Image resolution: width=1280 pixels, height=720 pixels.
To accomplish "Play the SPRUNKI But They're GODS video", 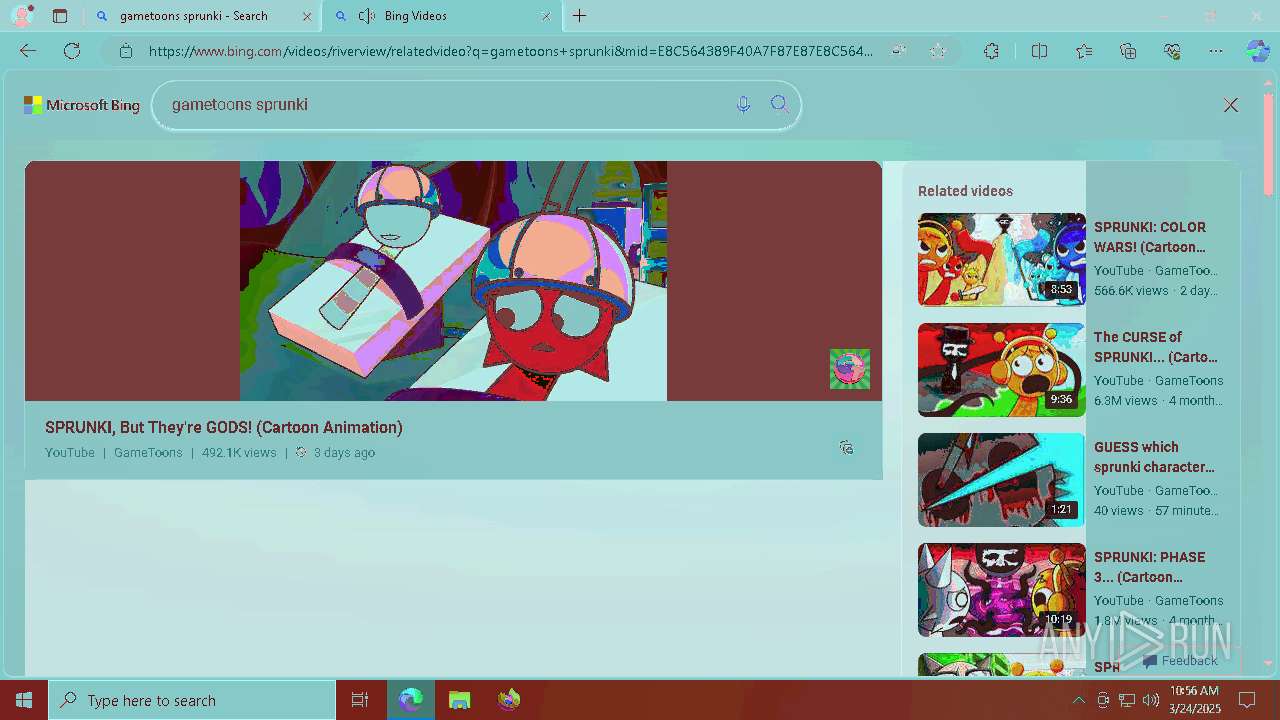I will pos(453,281).
